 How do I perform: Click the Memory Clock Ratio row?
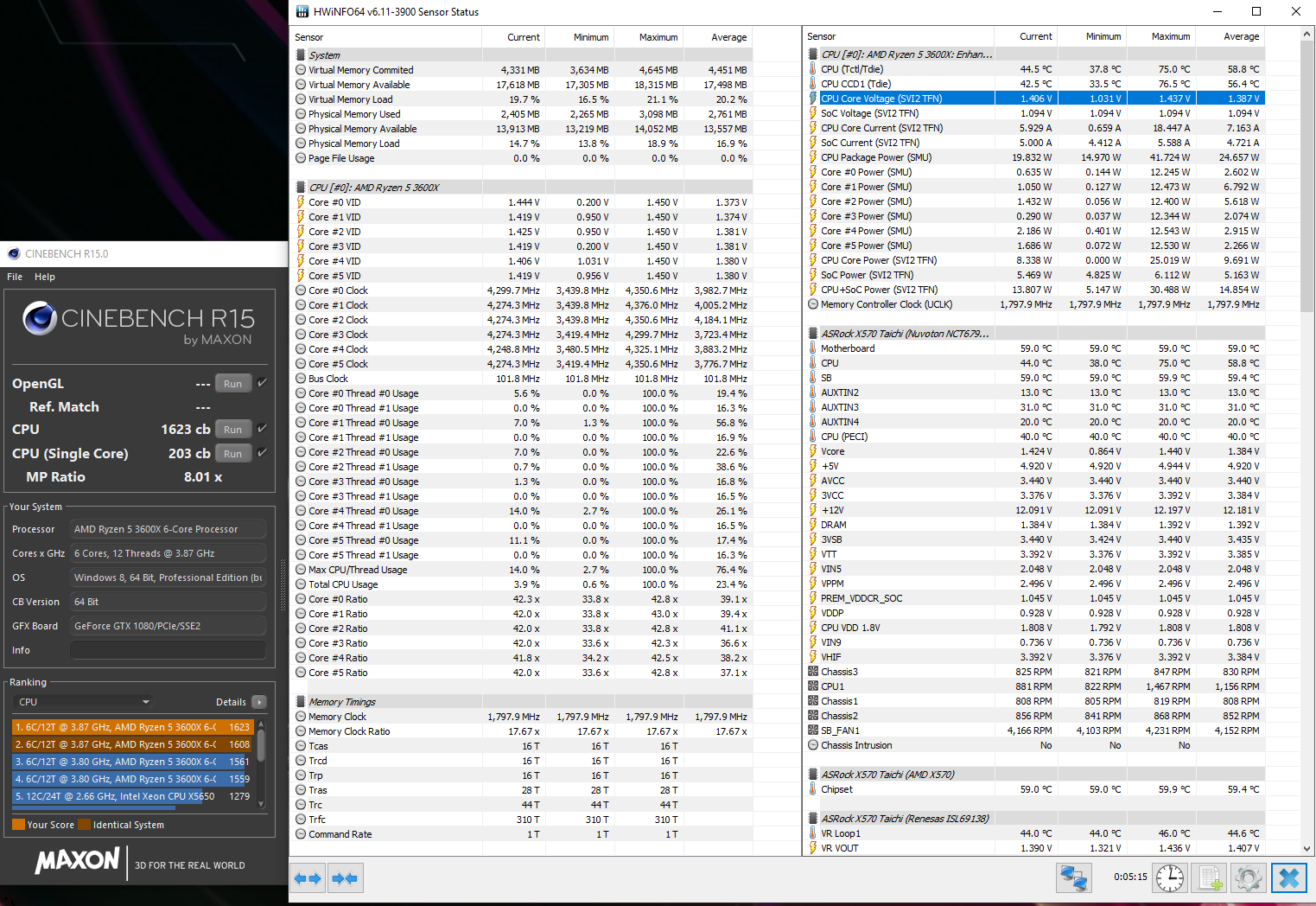click(x=524, y=731)
